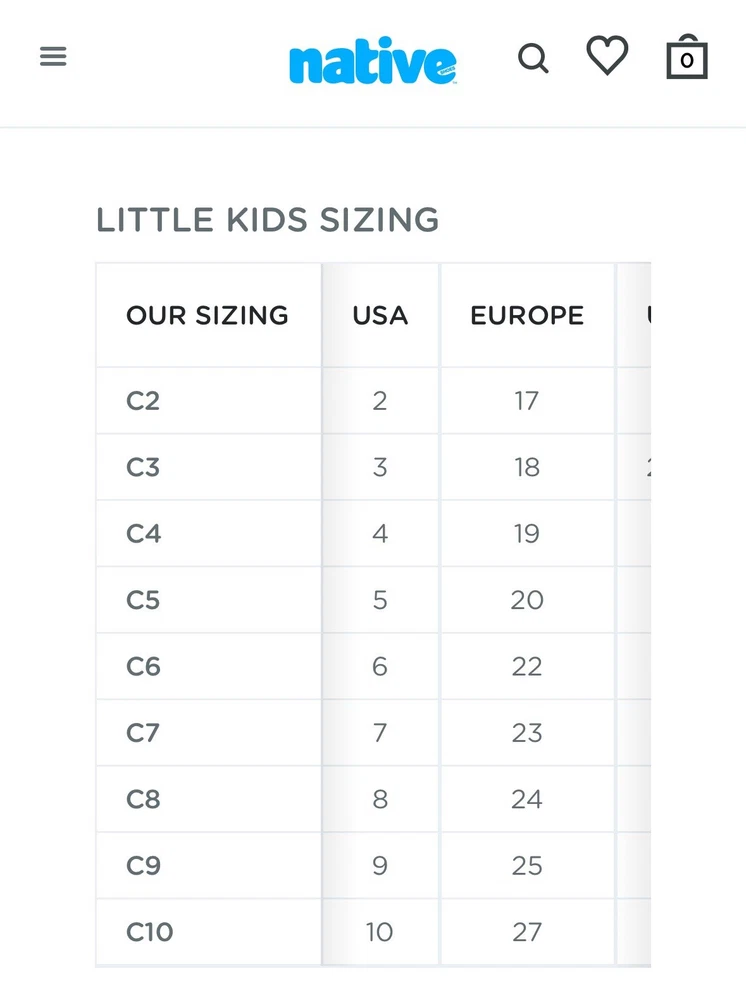Click the C7 size label
This screenshot has height=1000, width=746.
(143, 733)
